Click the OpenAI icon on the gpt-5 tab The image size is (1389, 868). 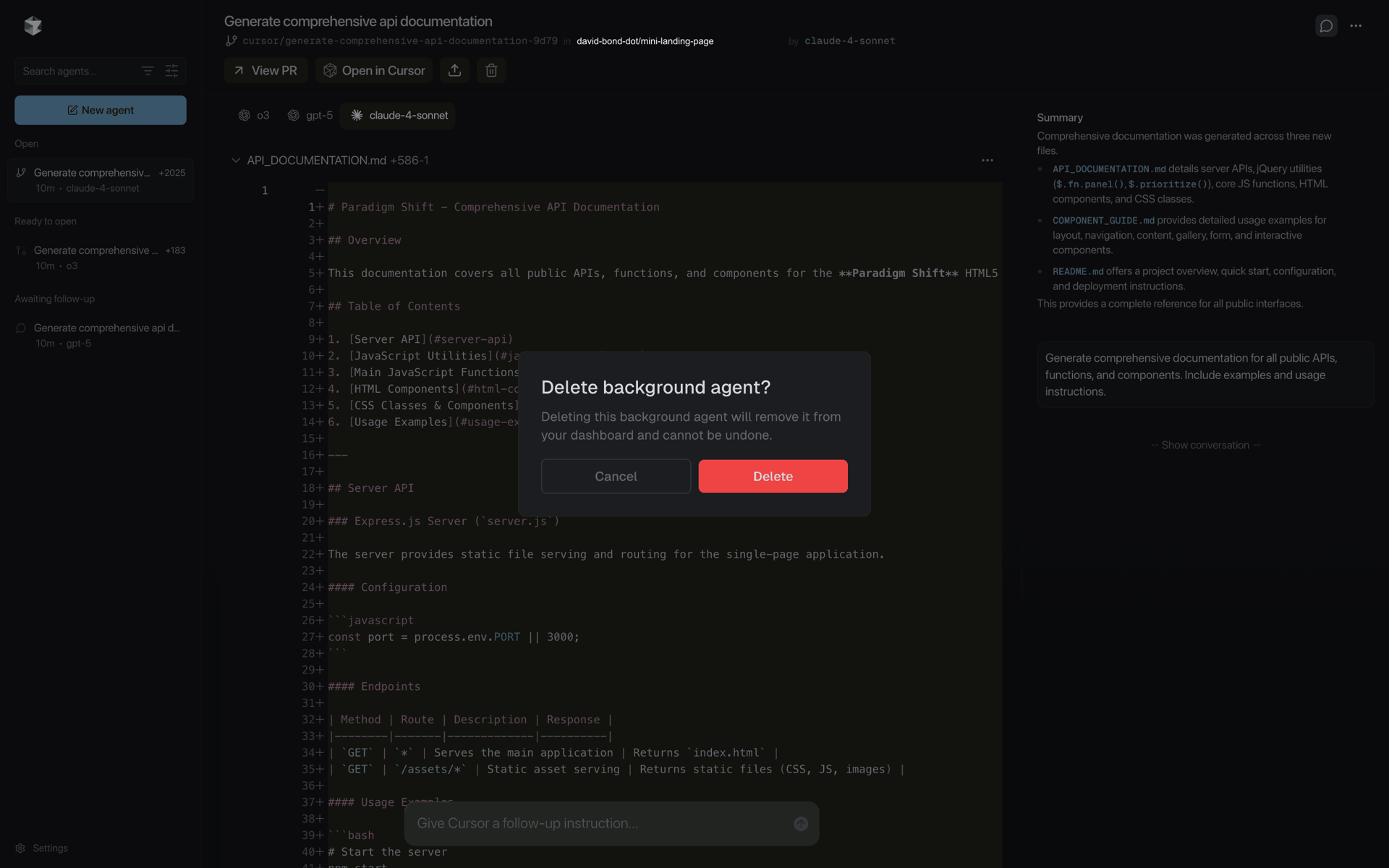(293, 115)
